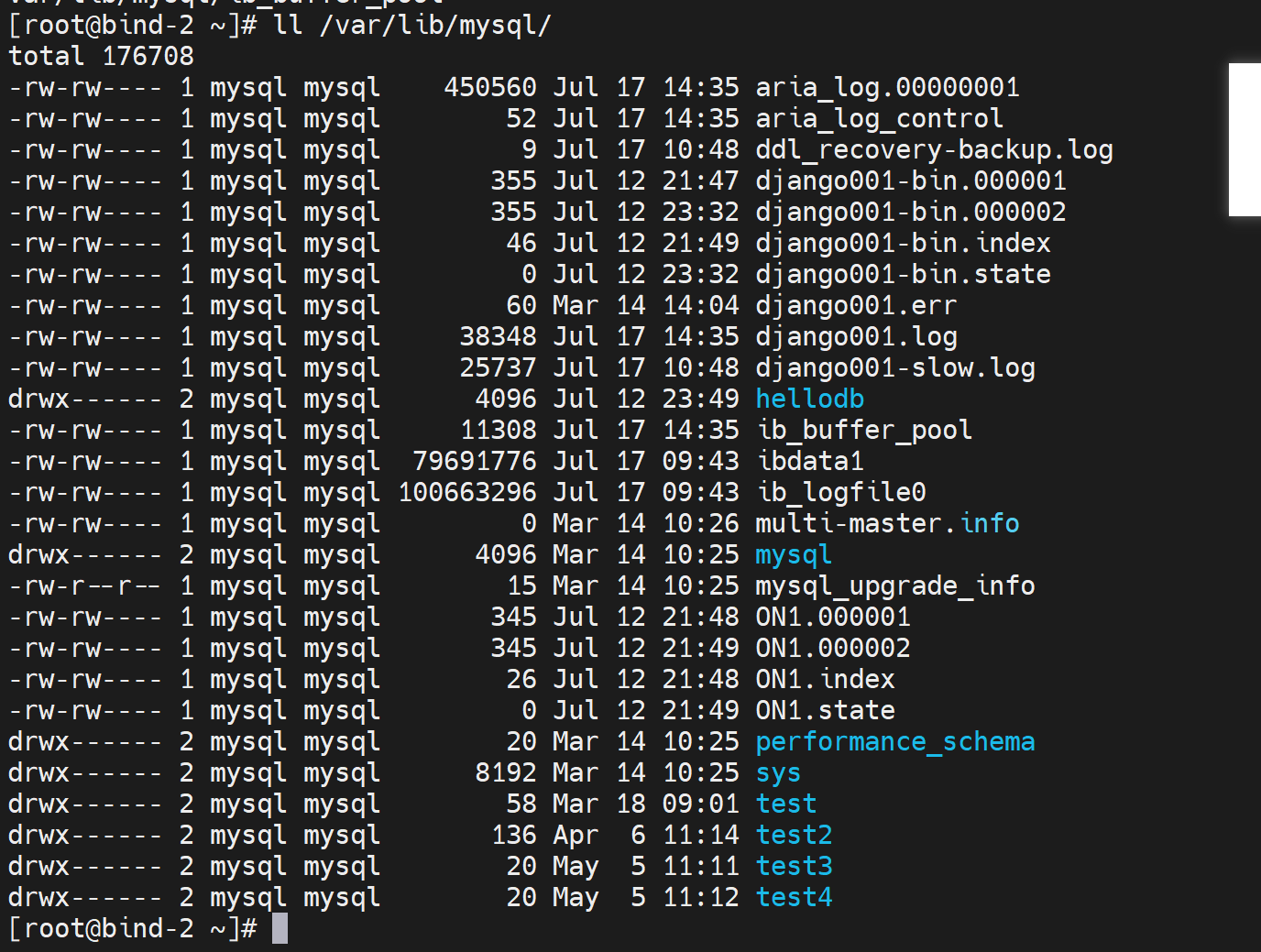Click the test2 directory name
Image resolution: width=1261 pixels, height=952 pixels.
(794, 835)
